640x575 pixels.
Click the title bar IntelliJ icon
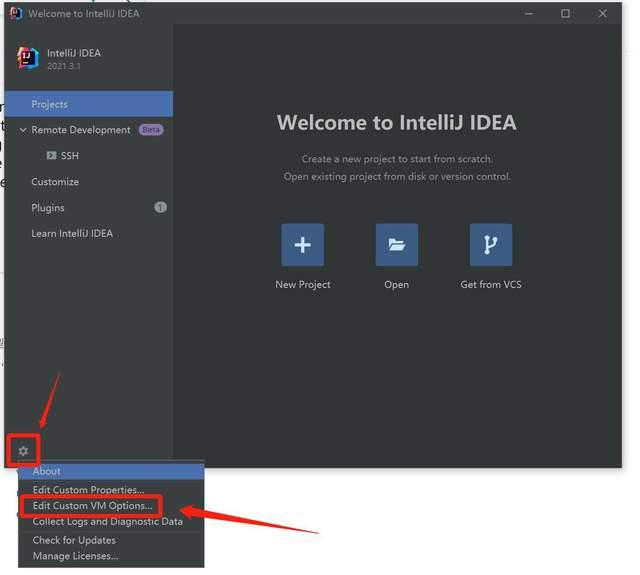pos(16,13)
